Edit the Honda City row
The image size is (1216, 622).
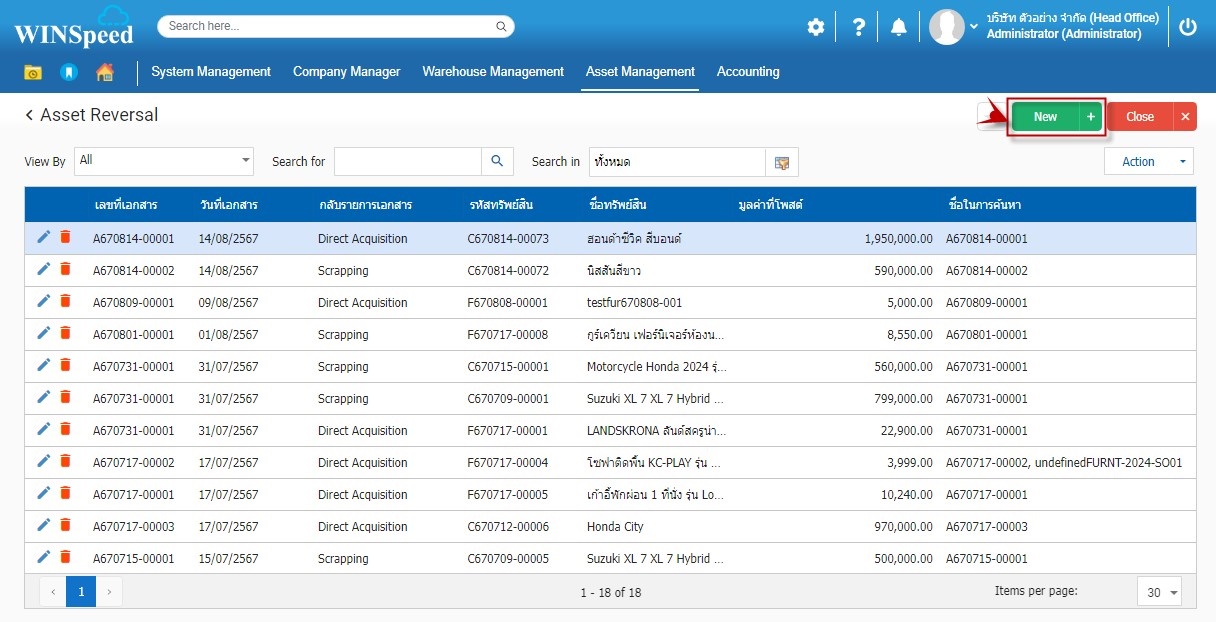coord(43,525)
